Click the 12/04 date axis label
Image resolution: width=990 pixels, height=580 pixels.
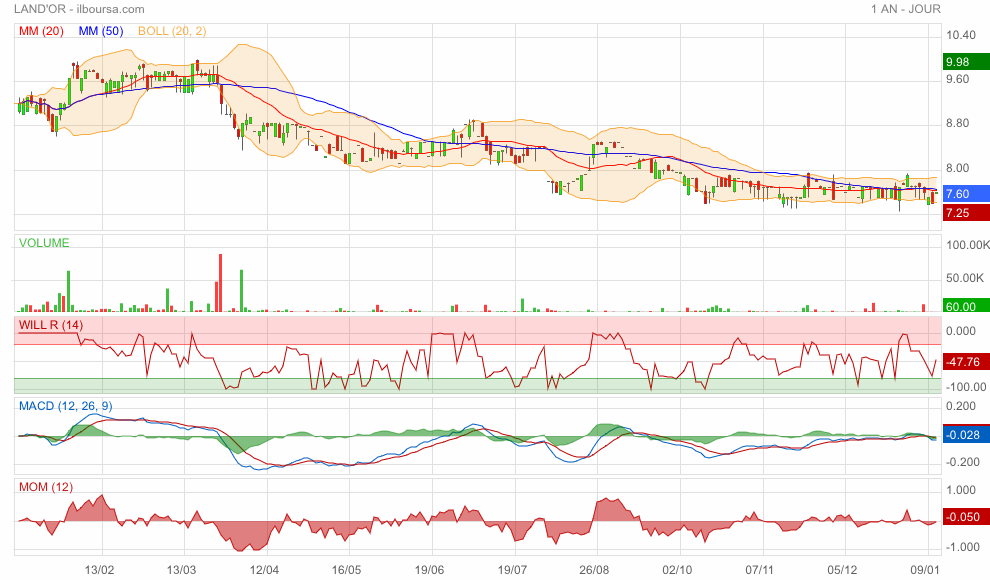pos(265,570)
